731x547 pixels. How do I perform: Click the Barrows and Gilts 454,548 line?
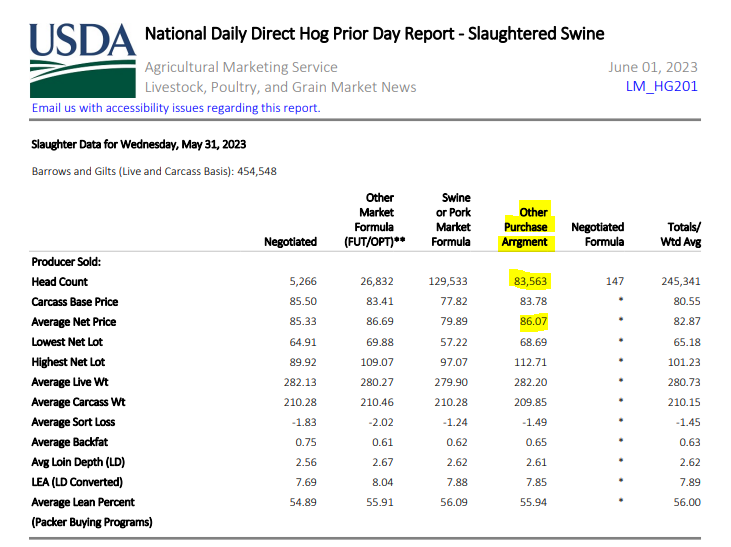click(x=154, y=171)
